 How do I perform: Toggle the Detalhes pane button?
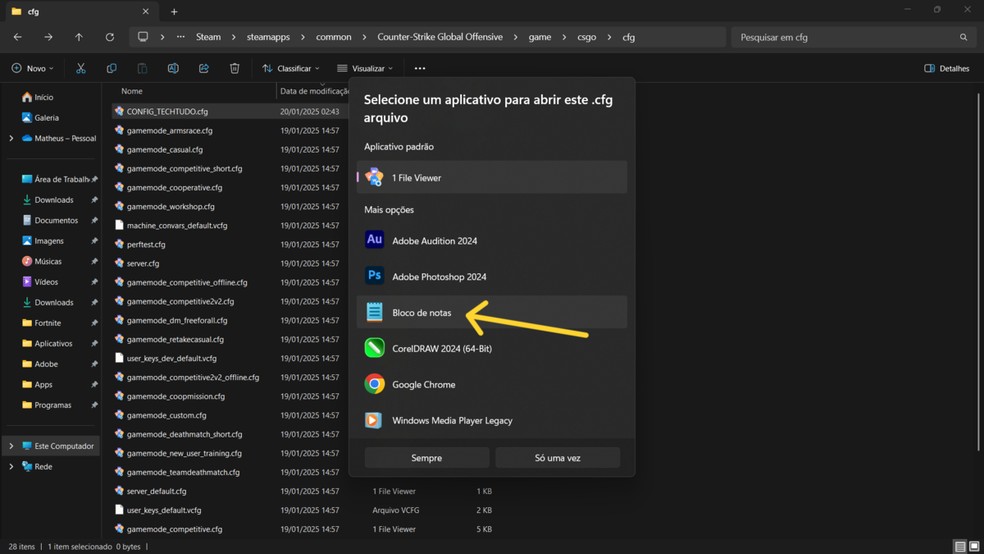(947, 69)
